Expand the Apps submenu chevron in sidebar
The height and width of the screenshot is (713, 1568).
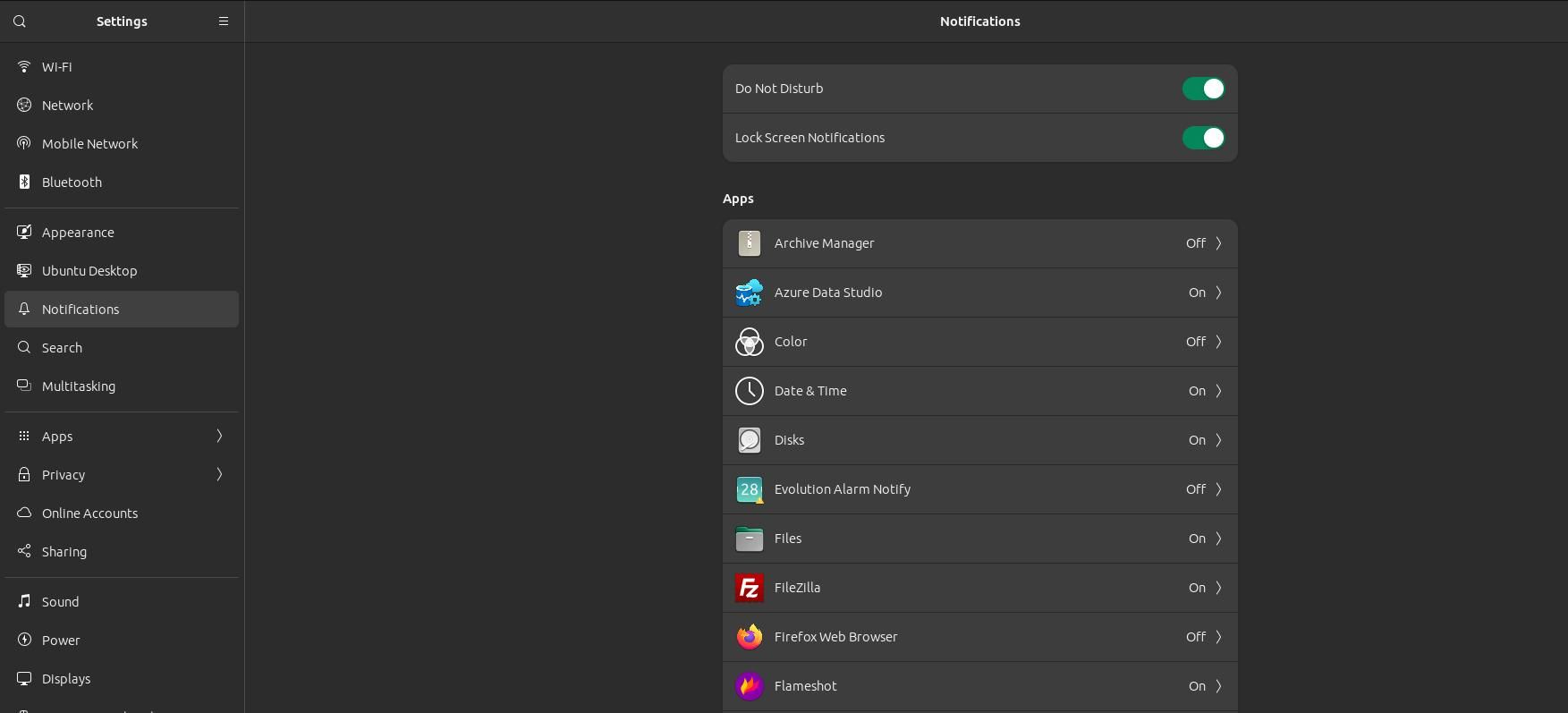219,437
